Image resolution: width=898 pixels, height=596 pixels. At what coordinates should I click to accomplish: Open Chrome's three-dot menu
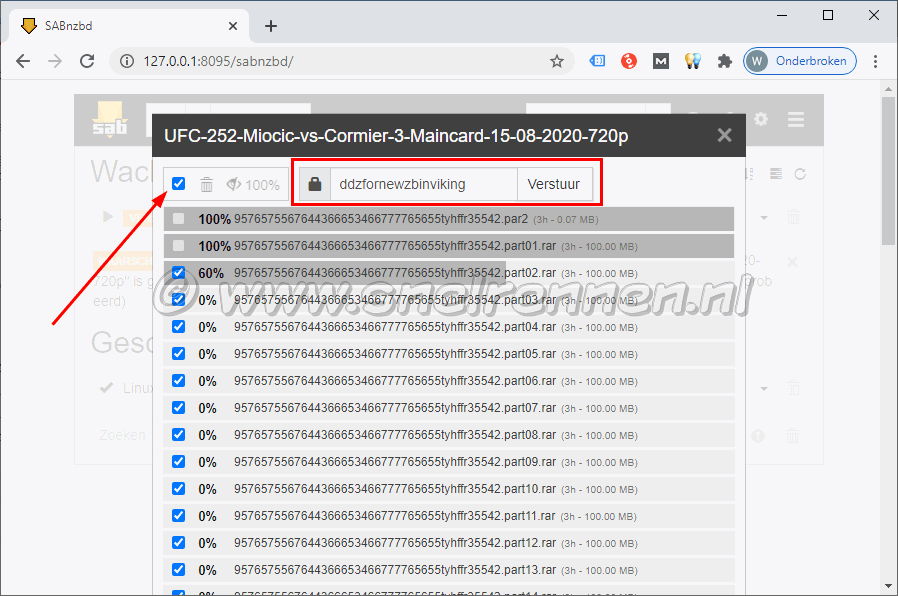click(875, 61)
